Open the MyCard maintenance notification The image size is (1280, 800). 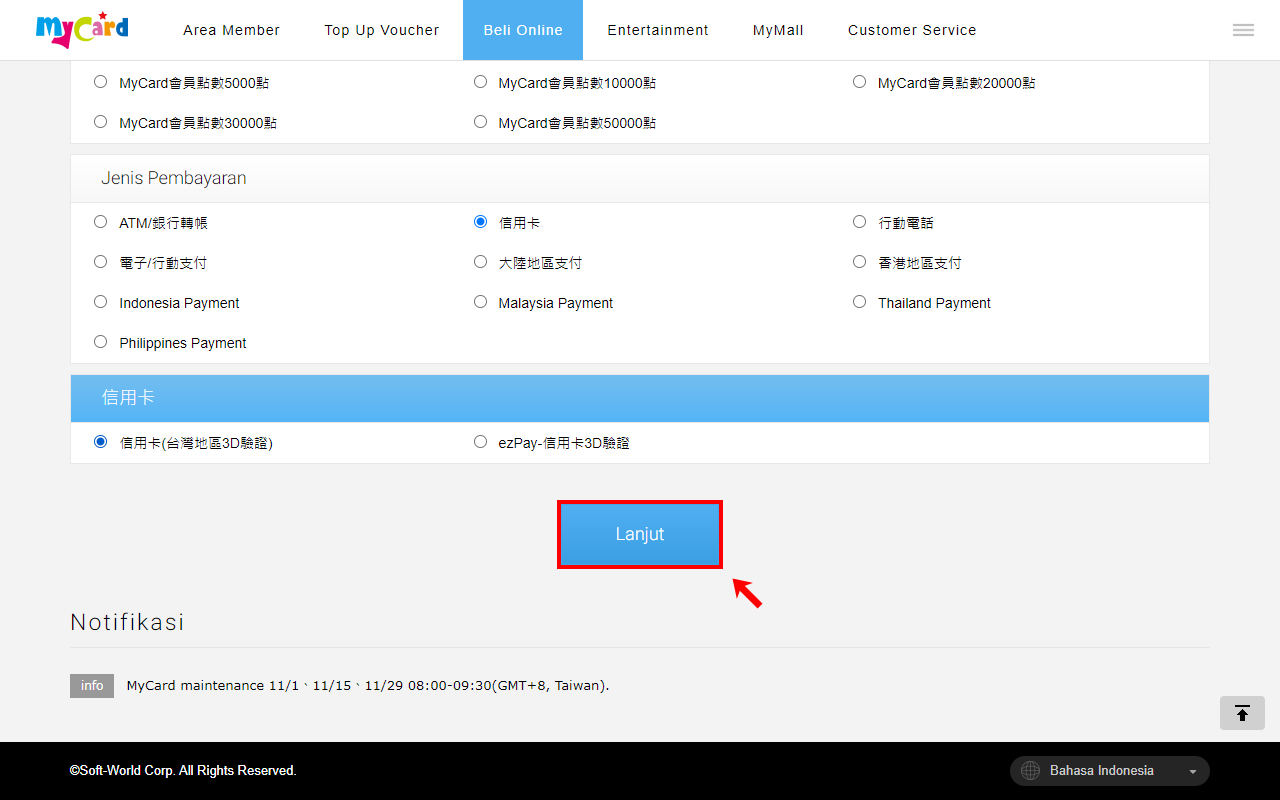(368, 686)
